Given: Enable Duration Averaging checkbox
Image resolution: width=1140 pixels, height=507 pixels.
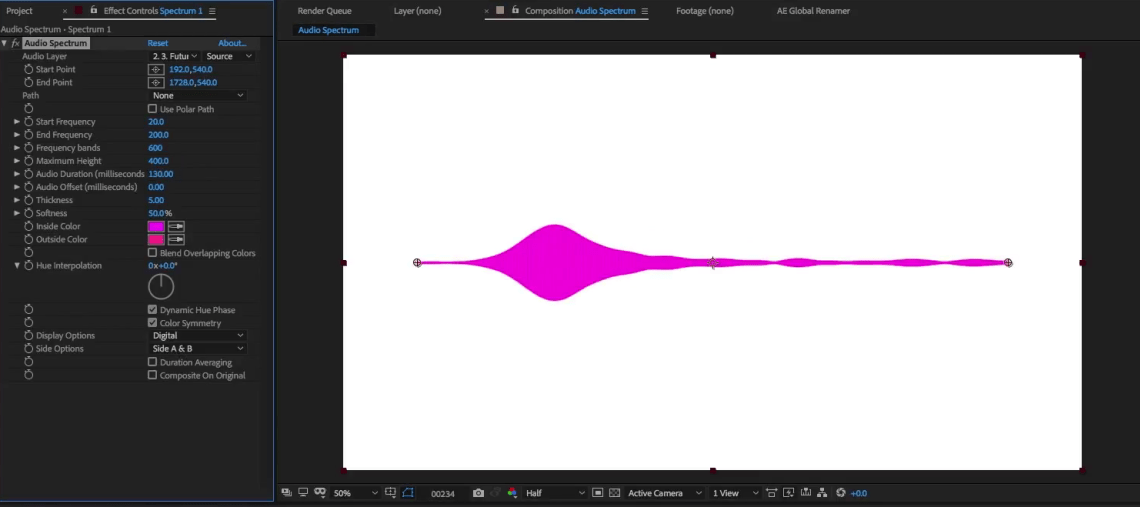Looking at the screenshot, I should 152,362.
